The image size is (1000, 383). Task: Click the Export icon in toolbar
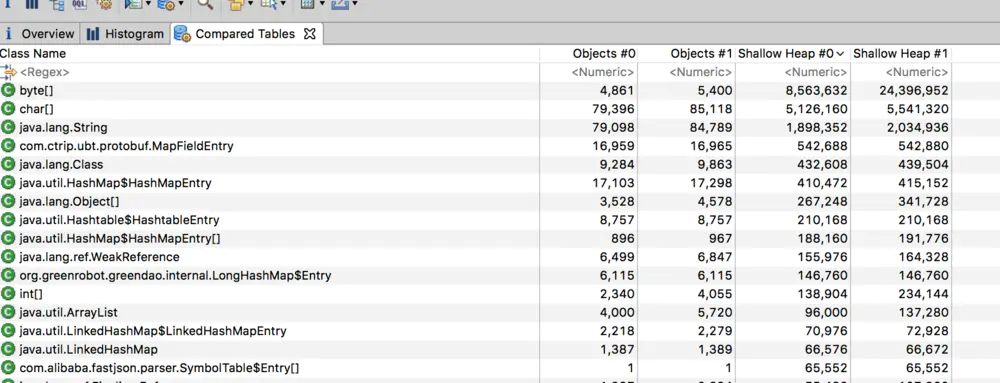click(340, 4)
